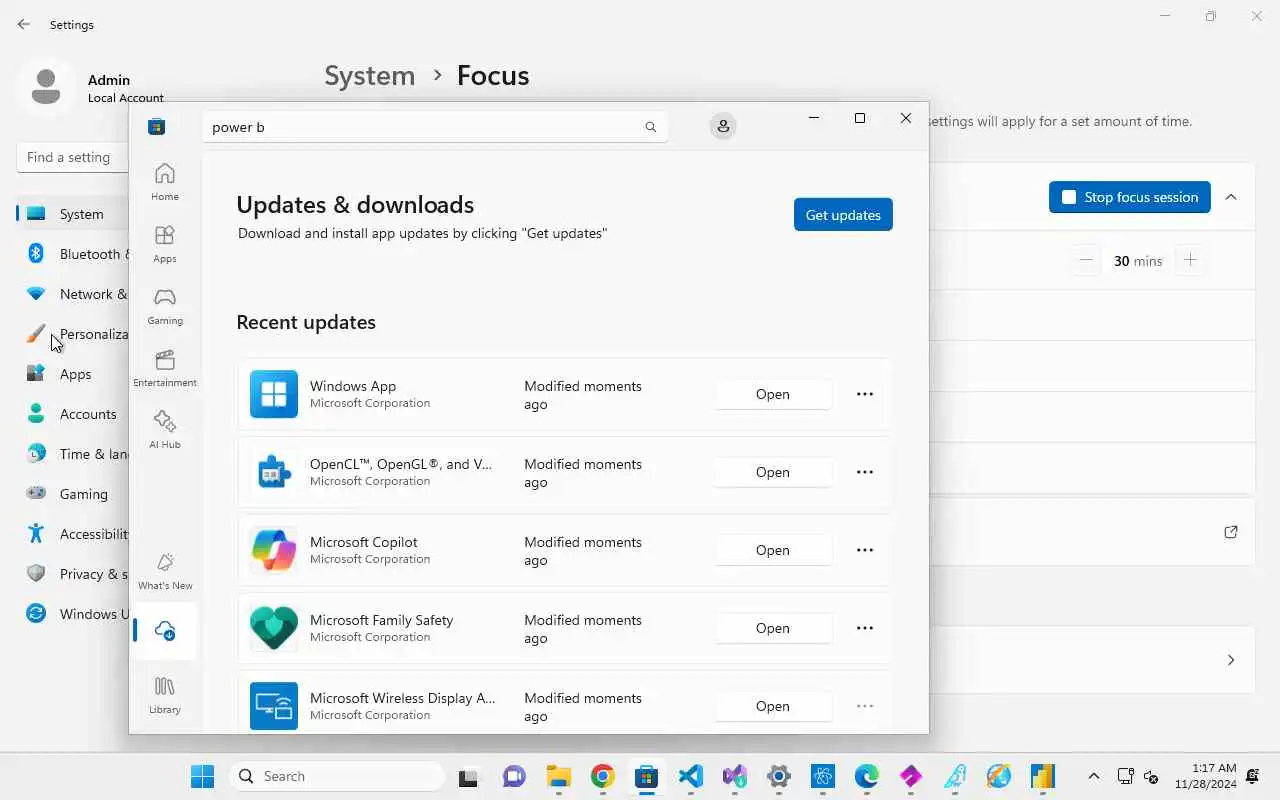Open Bluetooth settings in sidebar
This screenshot has width=1280, height=800.
coord(74,254)
